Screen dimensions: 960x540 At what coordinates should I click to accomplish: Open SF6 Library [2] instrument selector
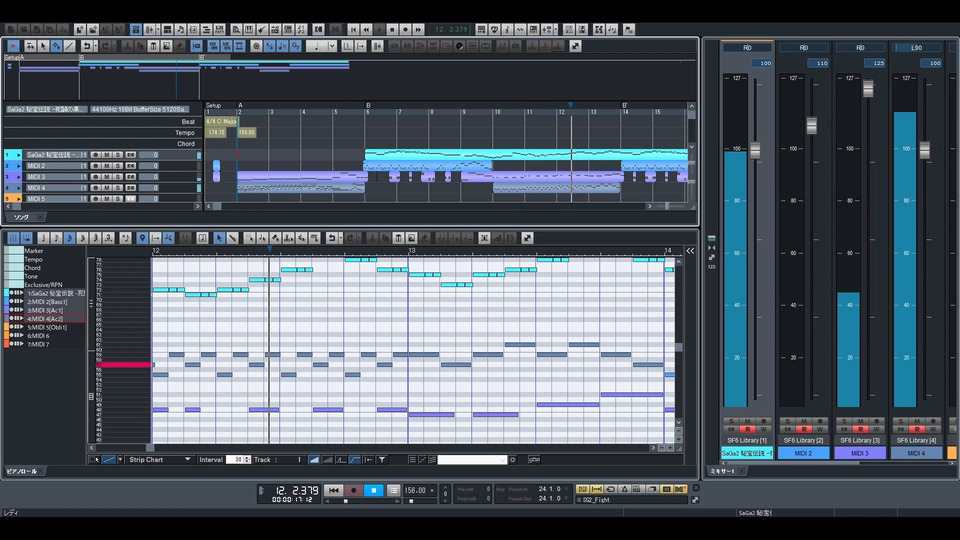click(804, 440)
